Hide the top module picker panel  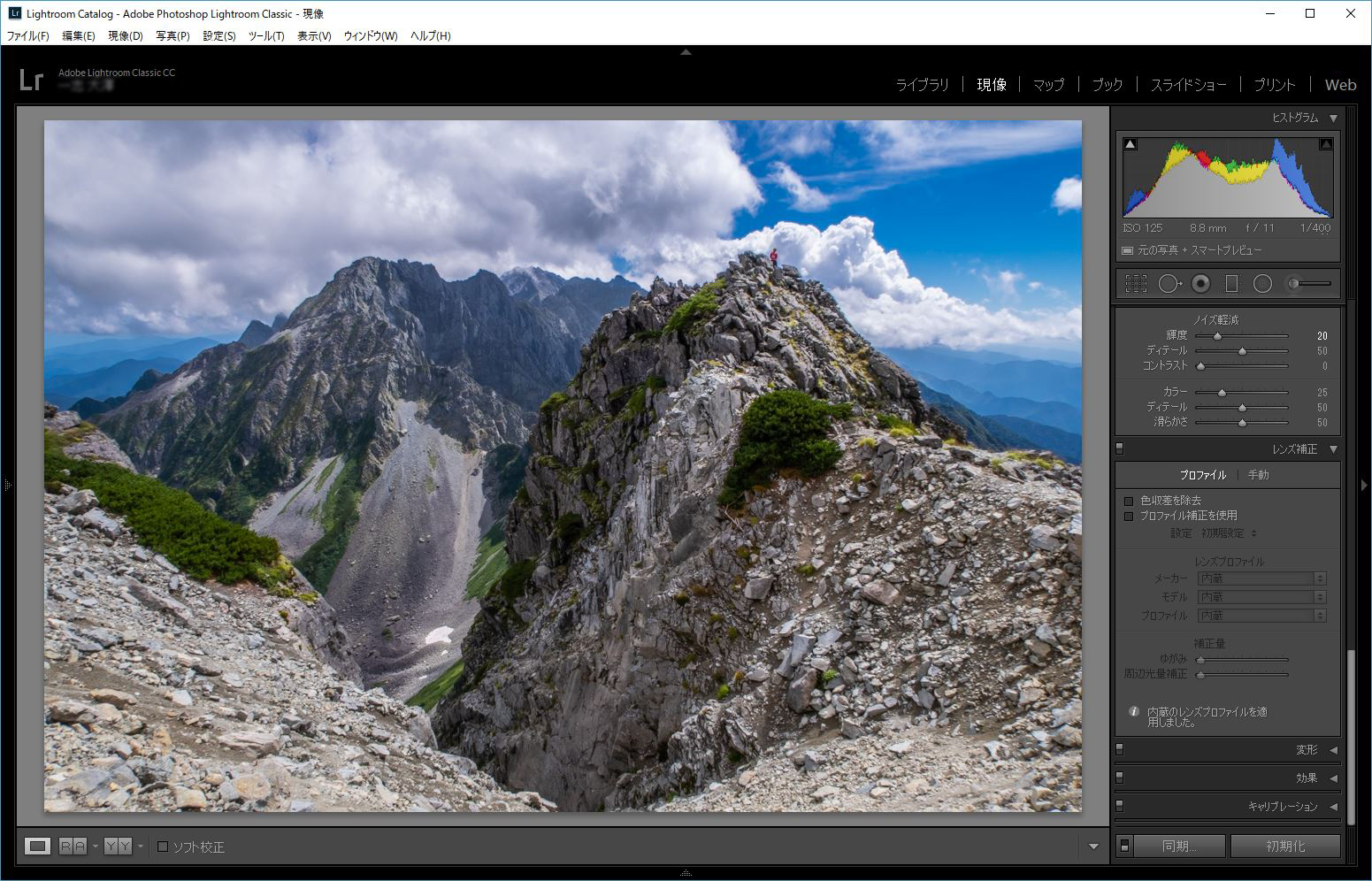(x=686, y=52)
